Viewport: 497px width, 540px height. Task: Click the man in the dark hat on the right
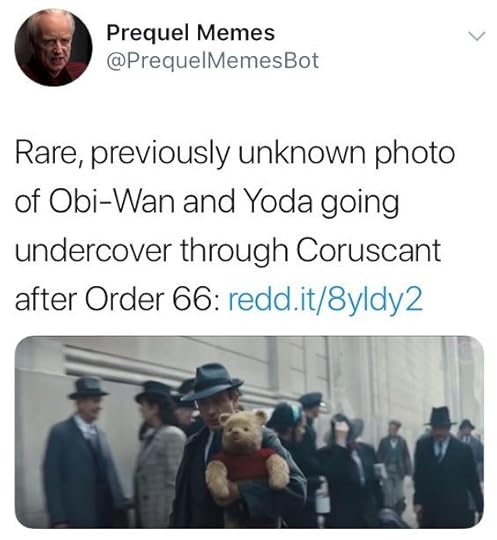(x=446, y=465)
